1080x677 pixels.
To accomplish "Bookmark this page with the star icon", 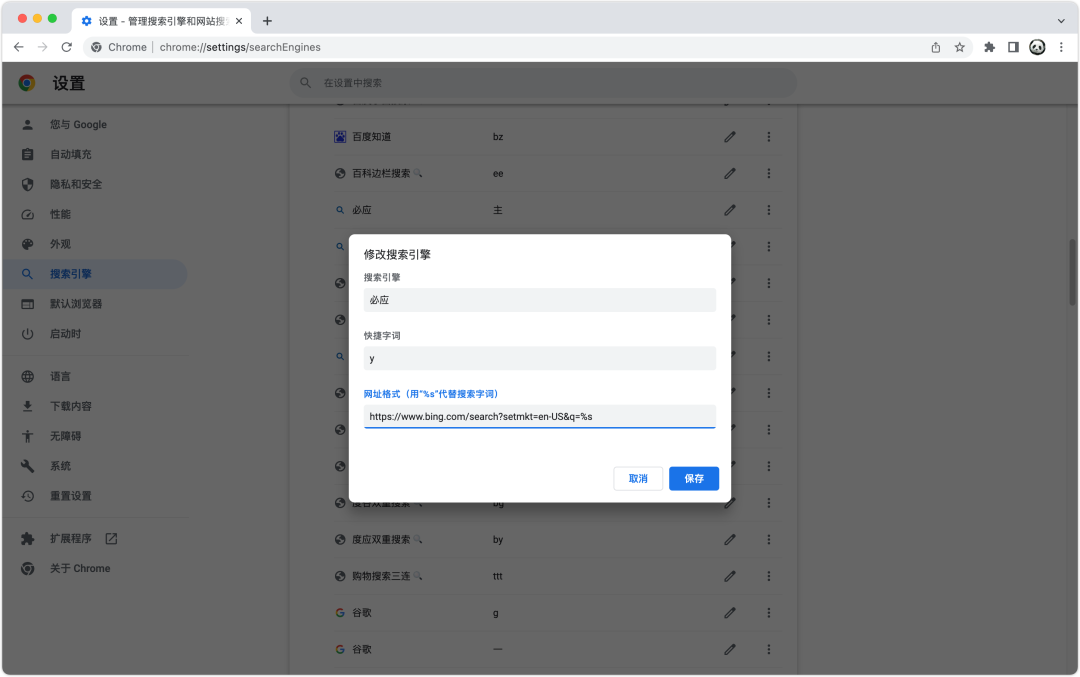I will (959, 48).
